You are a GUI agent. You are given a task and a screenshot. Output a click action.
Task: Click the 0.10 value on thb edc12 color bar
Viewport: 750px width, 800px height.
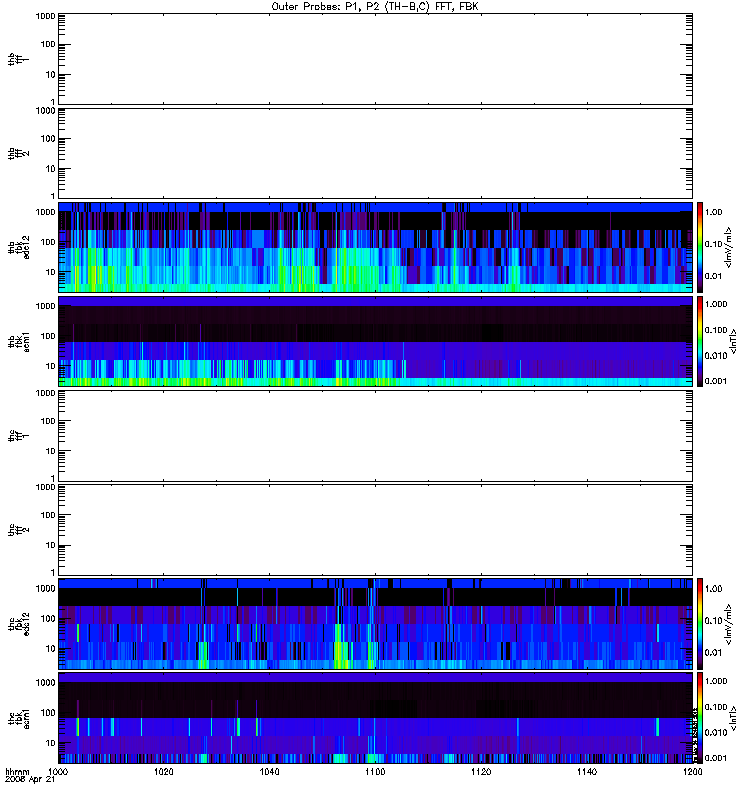click(713, 244)
